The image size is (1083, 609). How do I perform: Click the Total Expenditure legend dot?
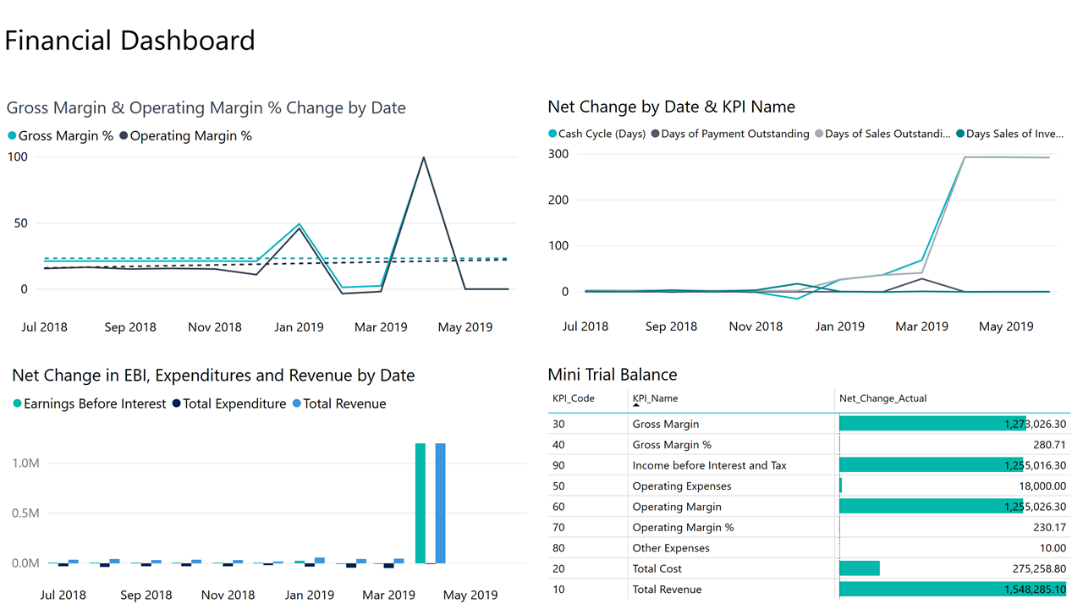pyautogui.click(x=176, y=404)
